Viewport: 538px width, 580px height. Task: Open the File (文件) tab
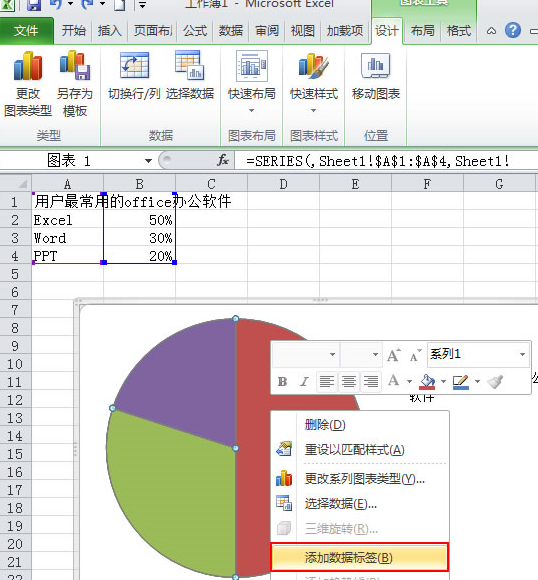pos(26,31)
